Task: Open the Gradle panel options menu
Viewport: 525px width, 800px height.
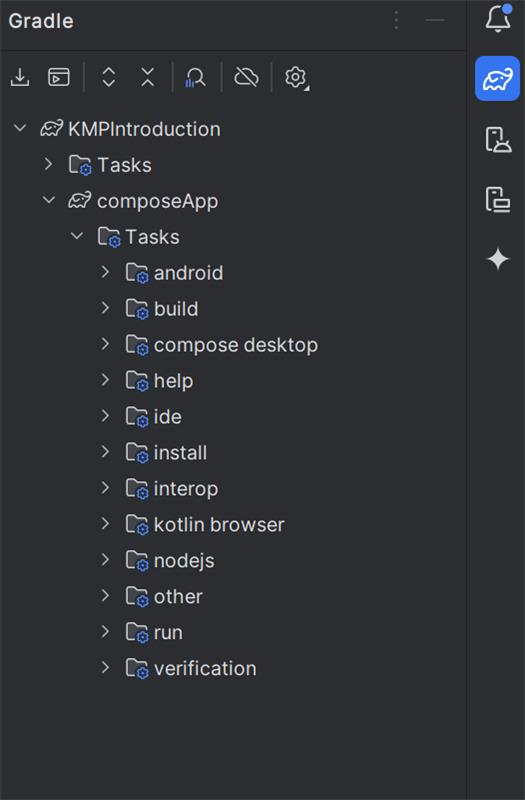Action: (x=396, y=20)
